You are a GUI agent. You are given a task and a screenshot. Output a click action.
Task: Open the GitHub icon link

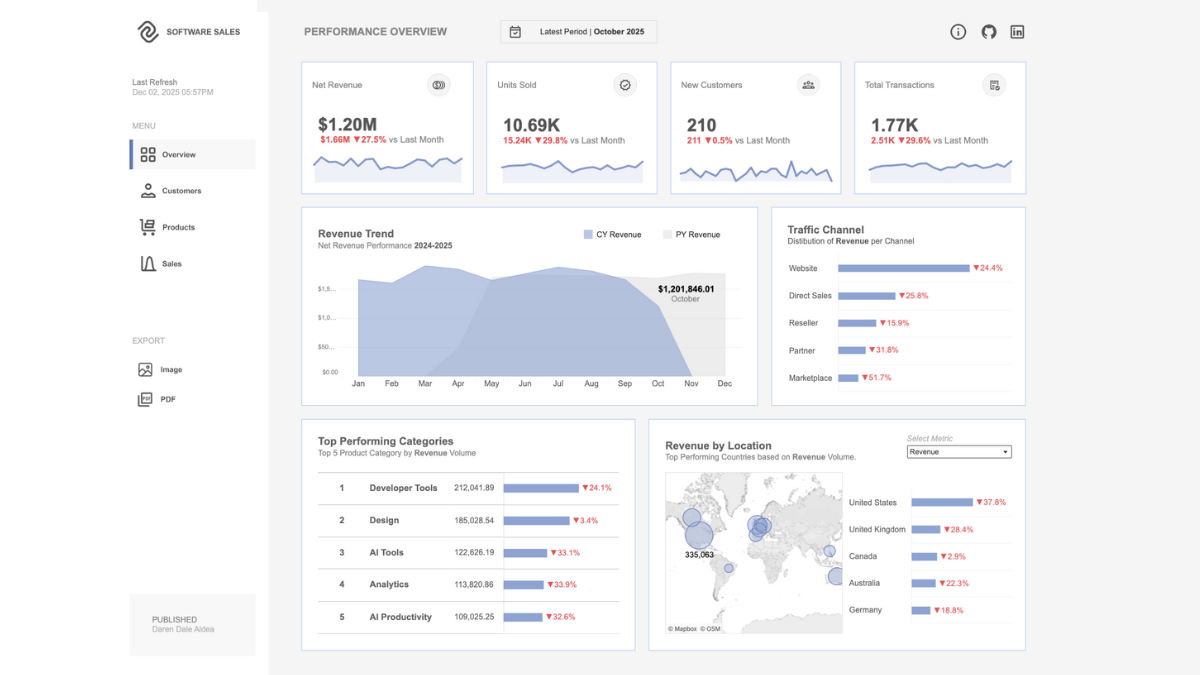pos(988,32)
